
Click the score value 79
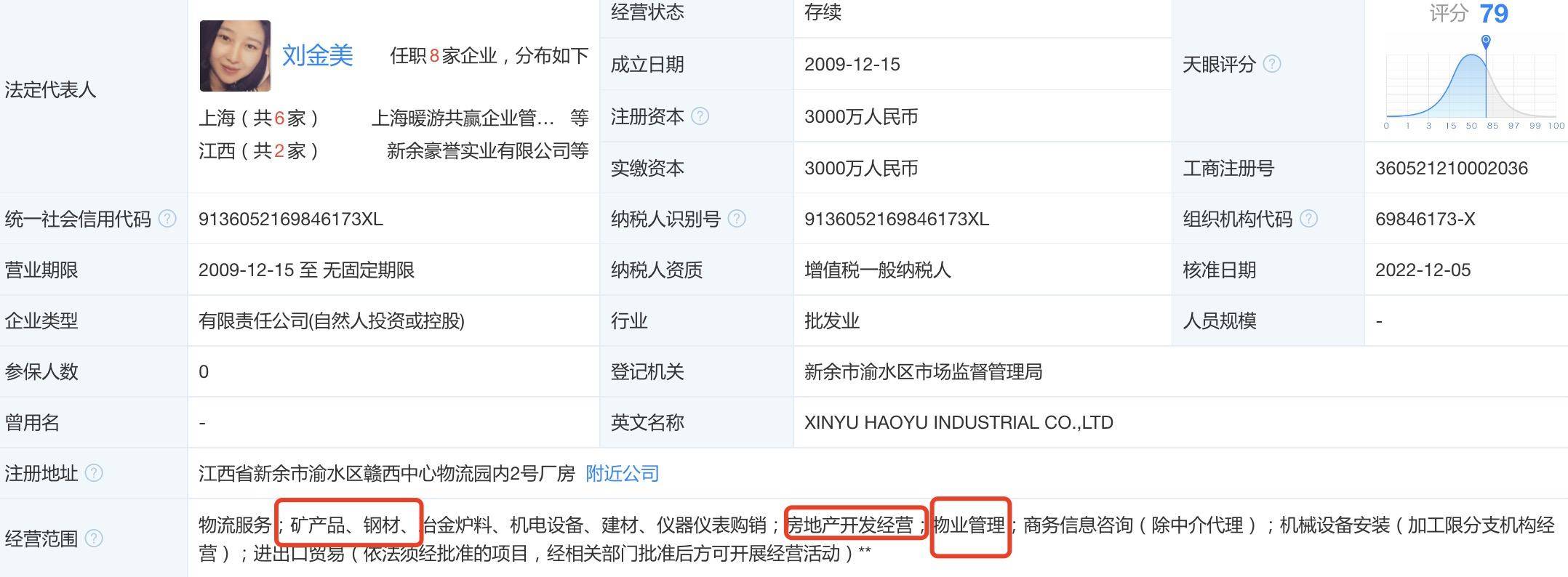1494,14
